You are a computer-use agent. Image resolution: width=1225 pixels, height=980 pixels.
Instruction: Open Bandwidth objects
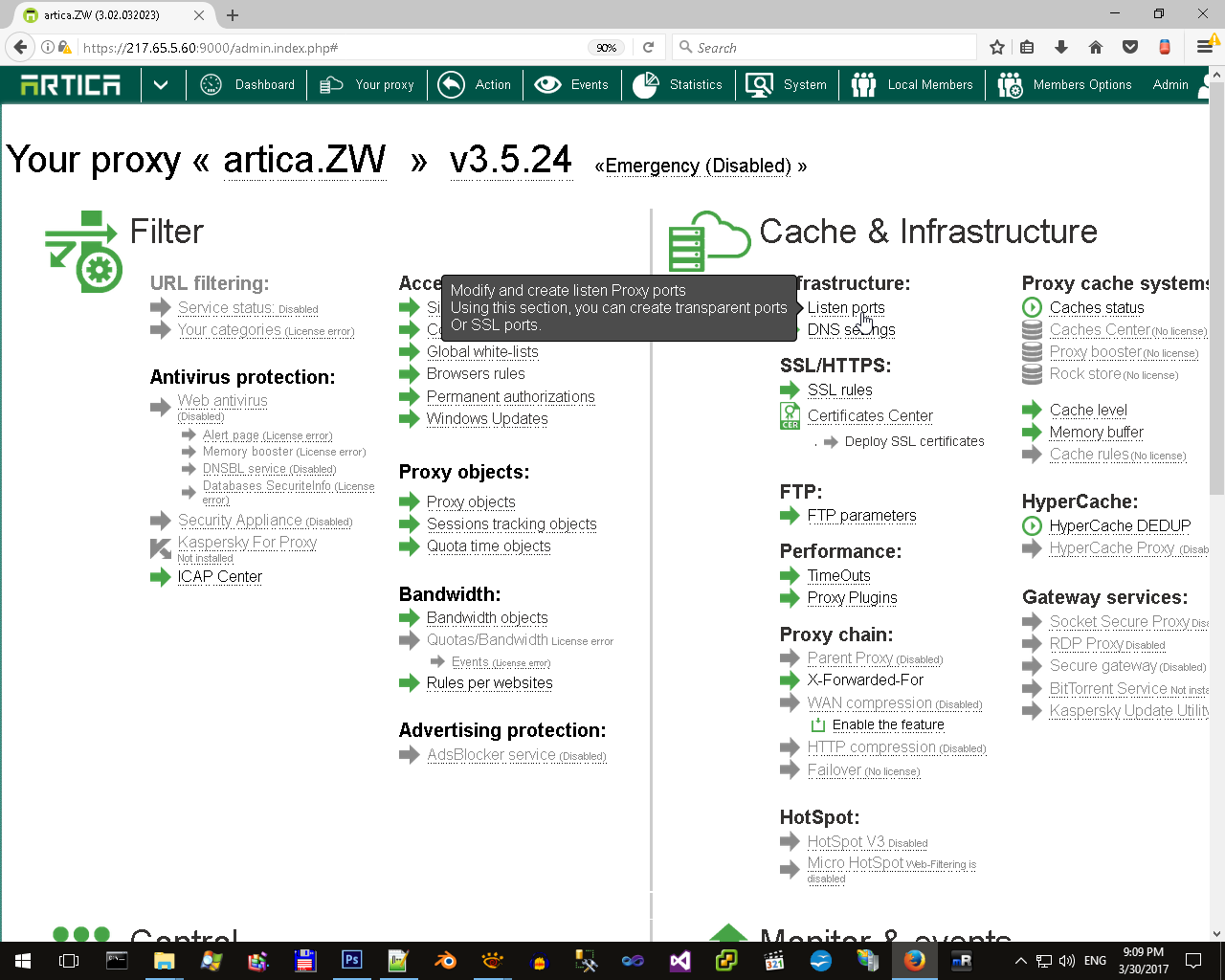pyautogui.click(x=487, y=618)
